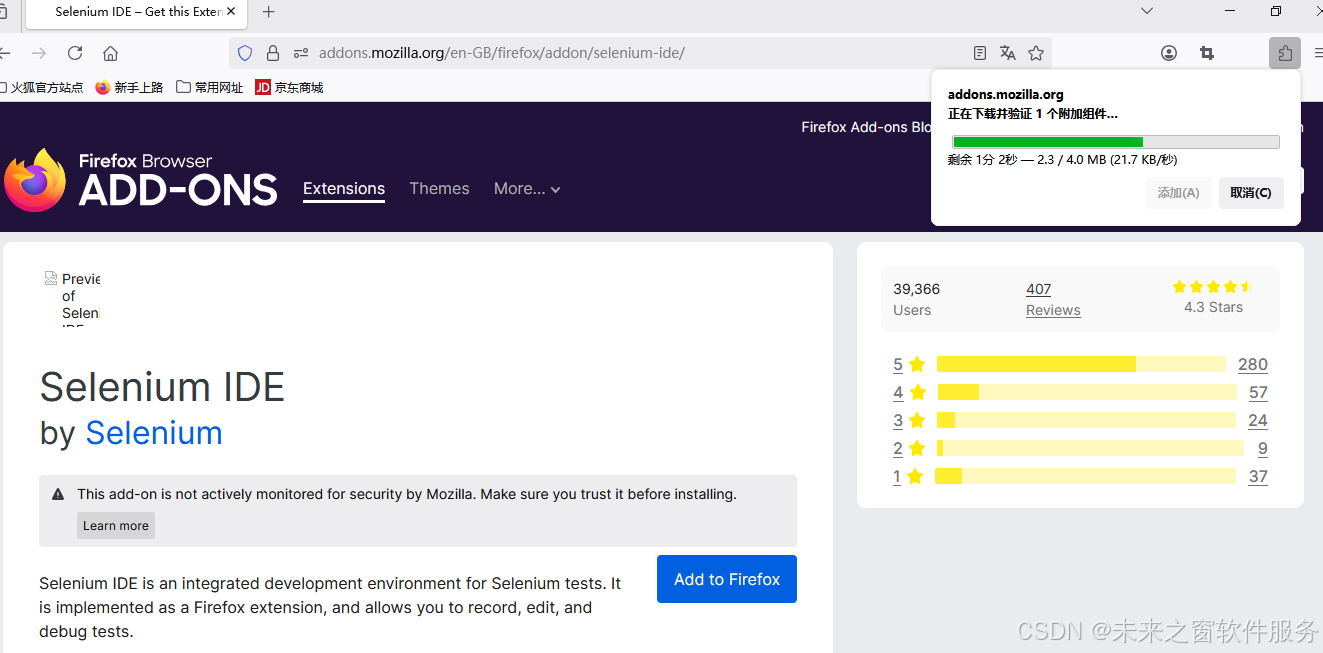Click the warning triangle icon
1323x653 pixels.
(58, 494)
